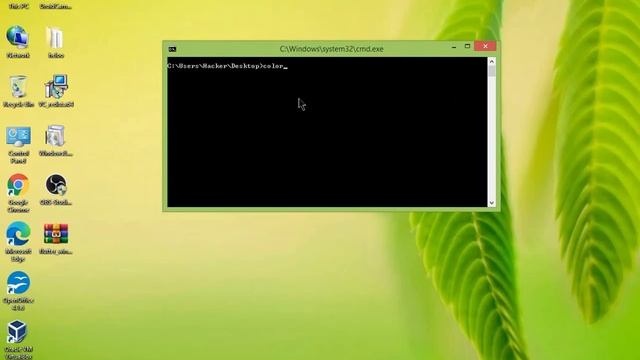Screen dimensions: 640x360
Task: Click the cmd scrollbar up arrow
Action: tap(491, 62)
